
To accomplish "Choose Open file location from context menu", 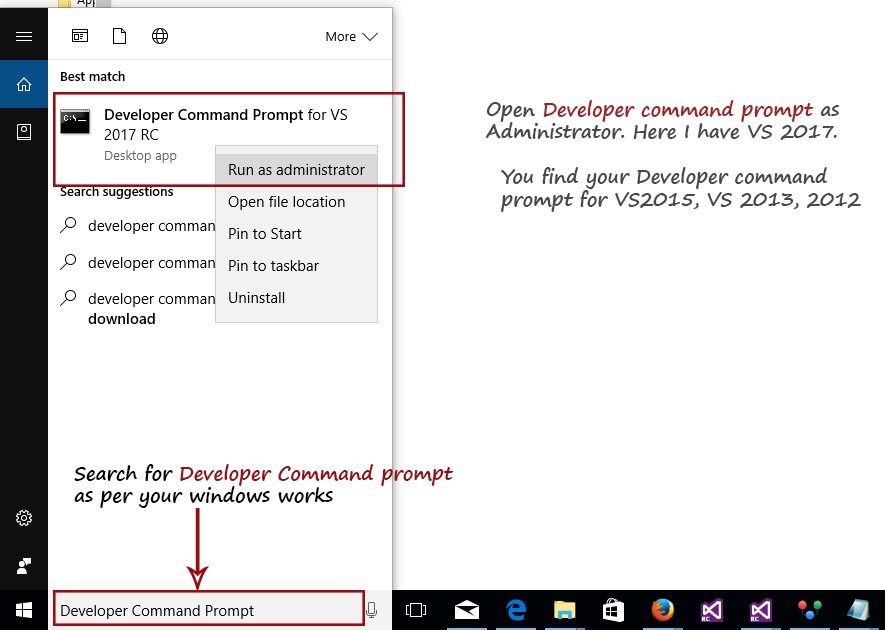I will [x=296, y=202].
